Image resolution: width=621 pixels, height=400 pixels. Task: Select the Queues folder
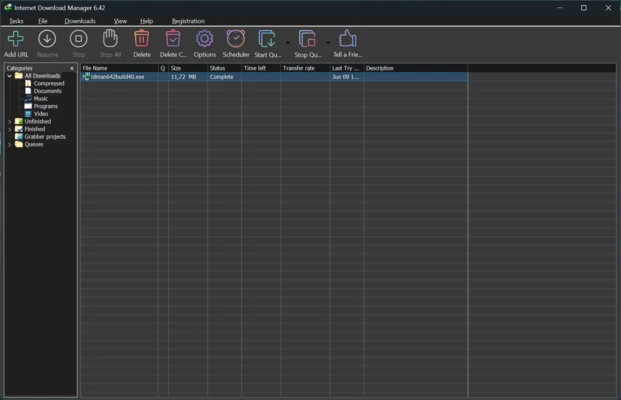click(x=34, y=145)
